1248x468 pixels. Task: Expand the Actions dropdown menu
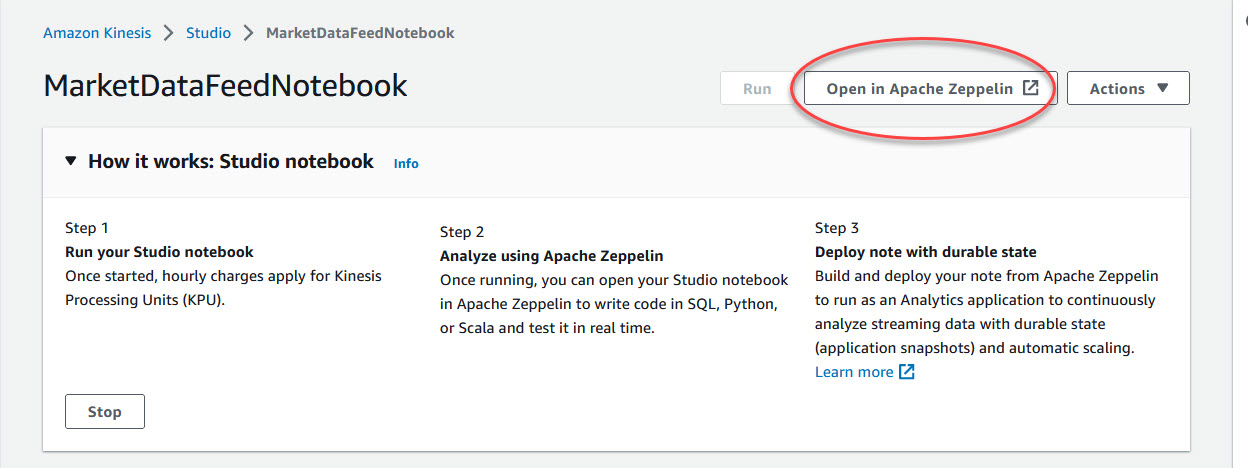click(1128, 88)
